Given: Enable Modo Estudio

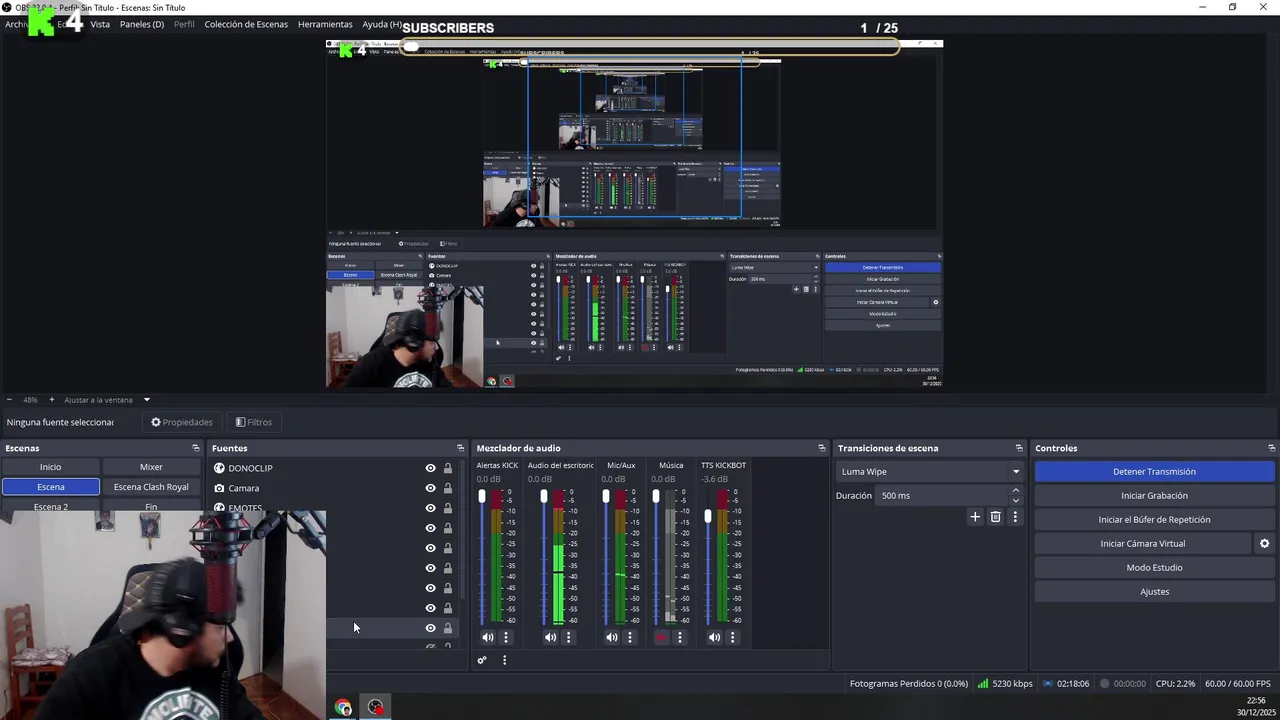Looking at the screenshot, I should pos(1154,568).
